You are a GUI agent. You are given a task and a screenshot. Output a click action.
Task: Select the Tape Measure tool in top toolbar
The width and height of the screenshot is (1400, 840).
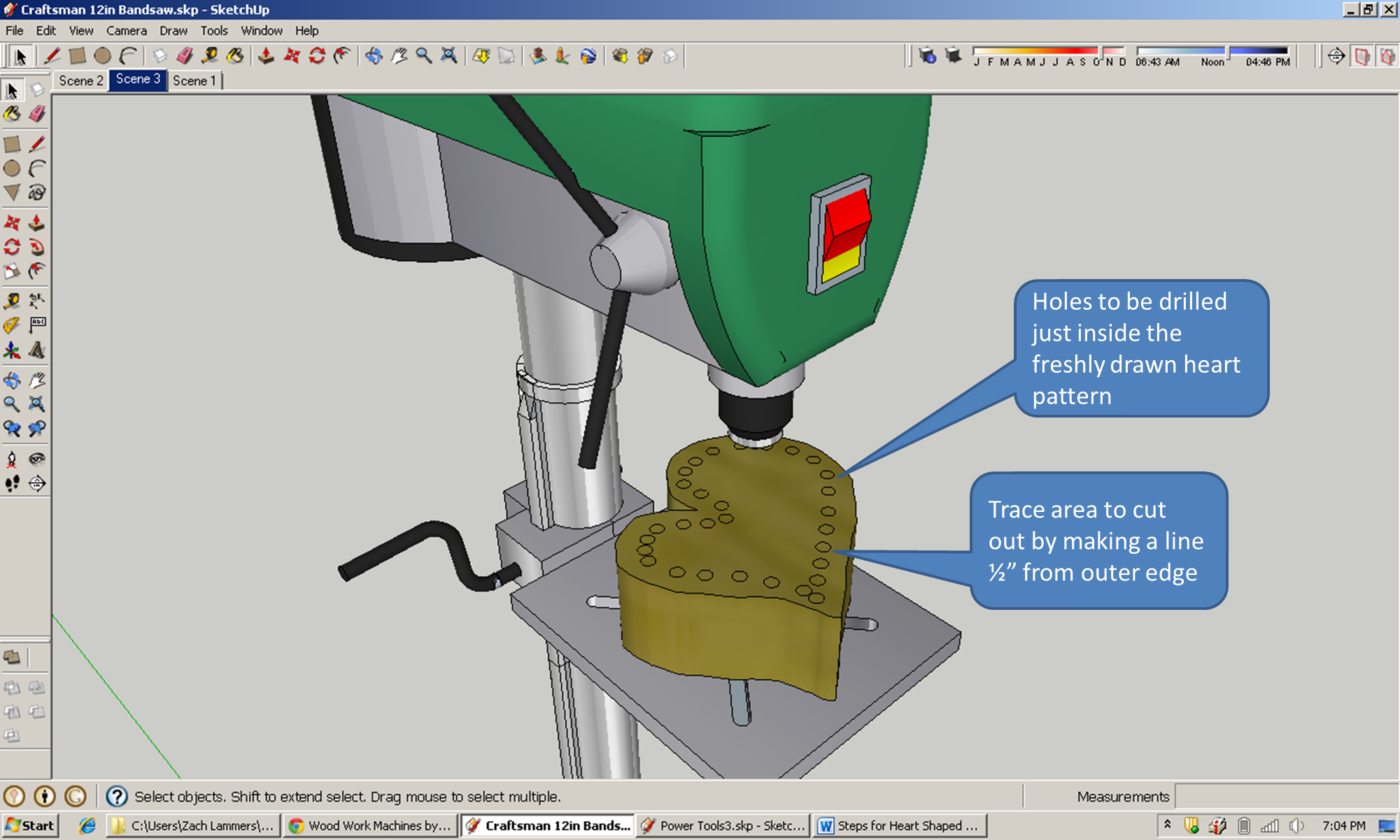[x=210, y=56]
